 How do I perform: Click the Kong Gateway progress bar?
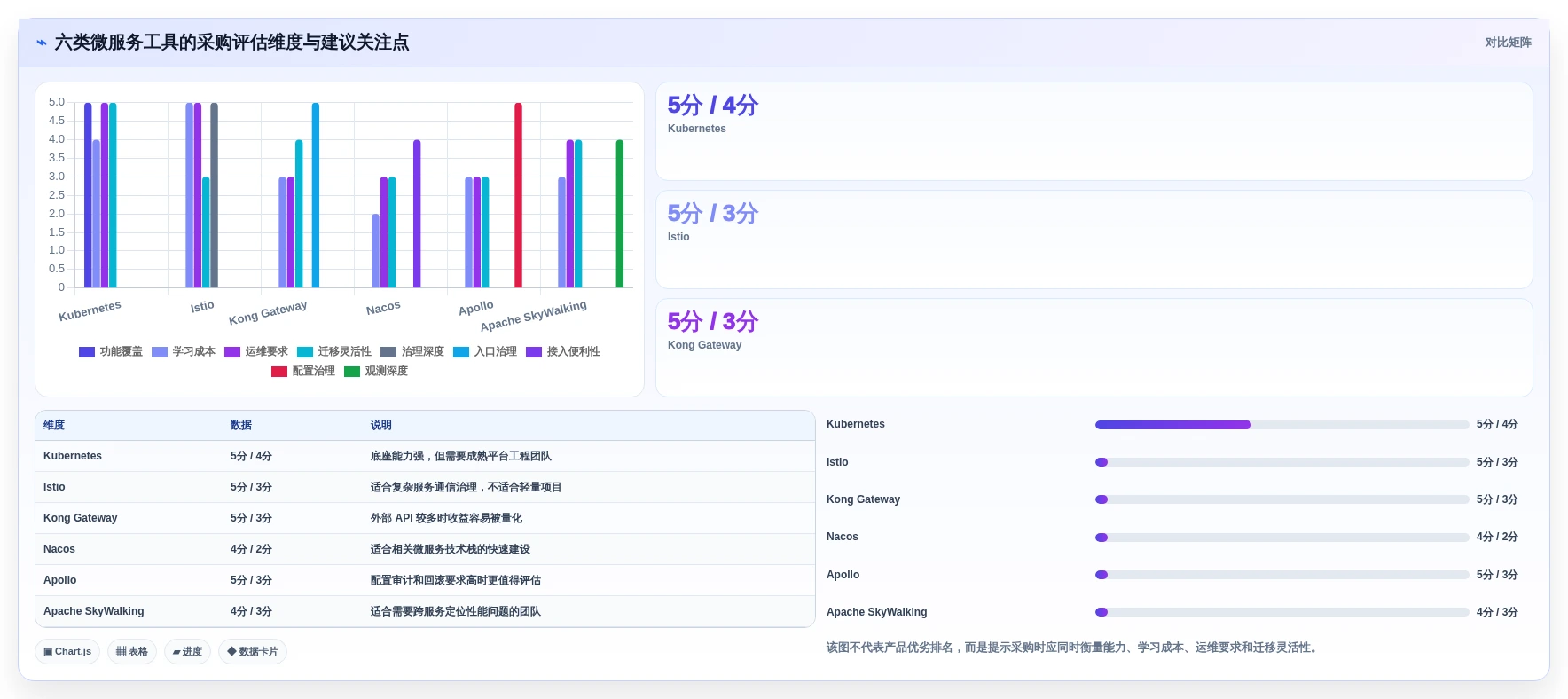(x=1282, y=499)
